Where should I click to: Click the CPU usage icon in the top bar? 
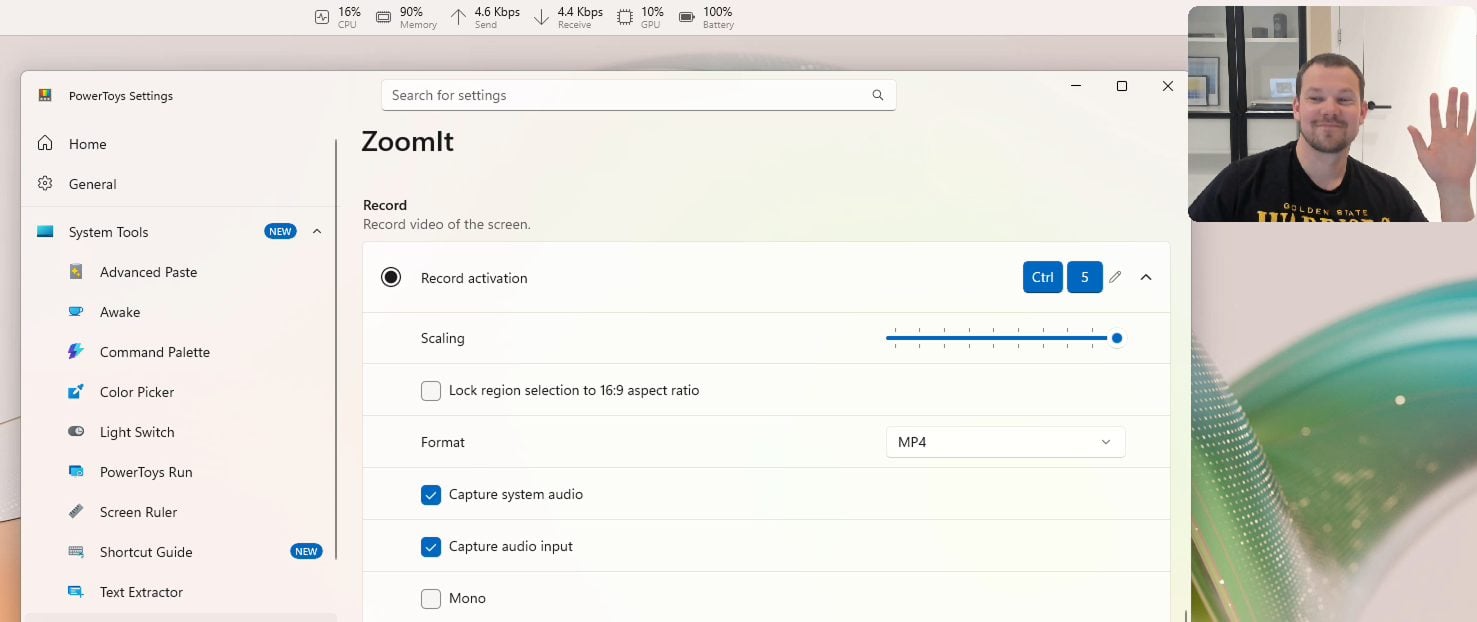(x=322, y=17)
